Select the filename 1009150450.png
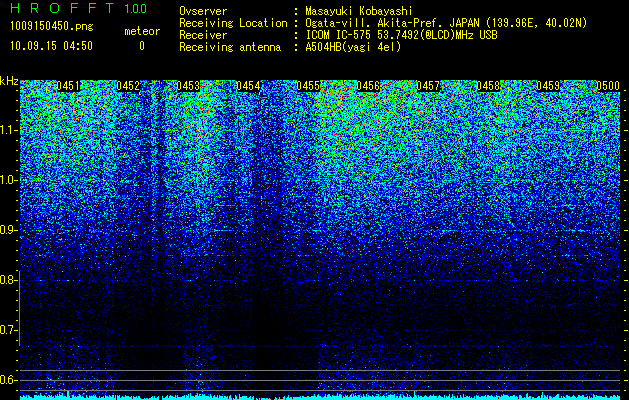Viewport: 629px width, 400px height. (x=52, y=27)
